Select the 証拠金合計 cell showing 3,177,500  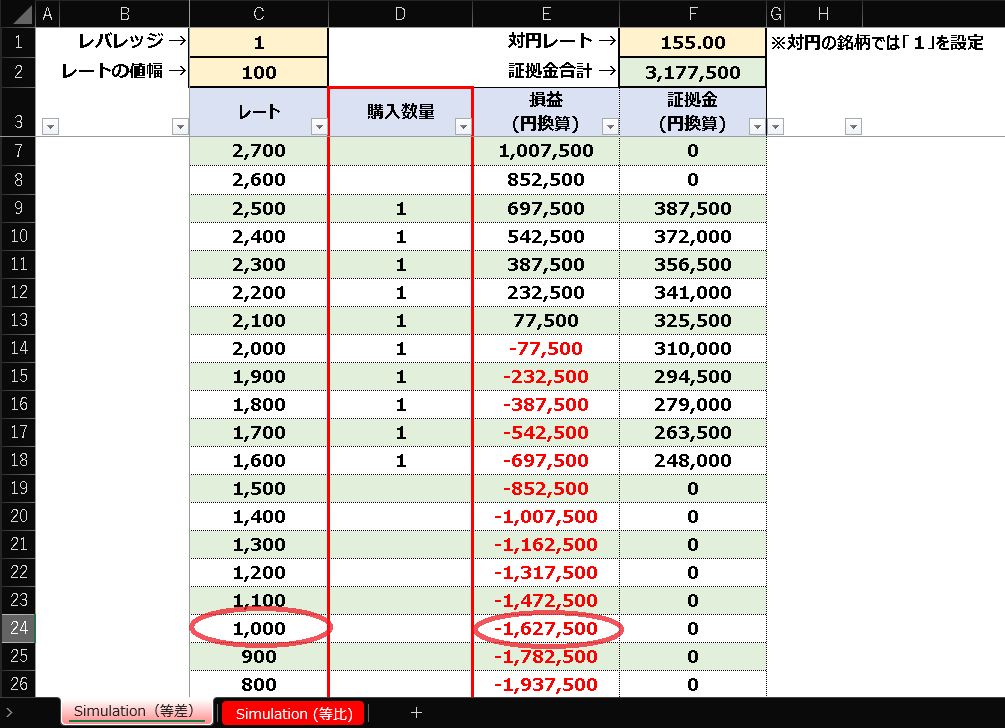693,72
